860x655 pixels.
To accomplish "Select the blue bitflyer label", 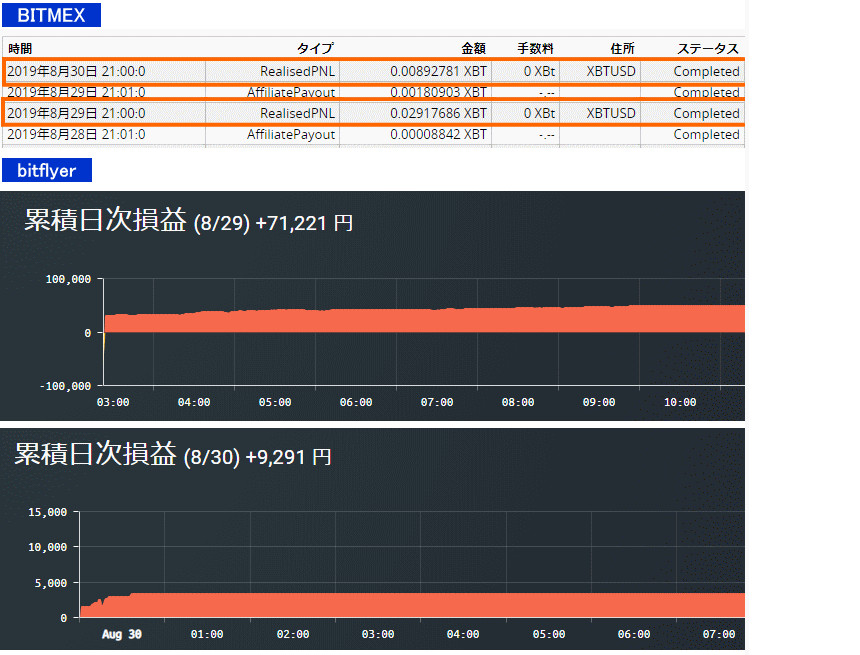I will coord(46,171).
